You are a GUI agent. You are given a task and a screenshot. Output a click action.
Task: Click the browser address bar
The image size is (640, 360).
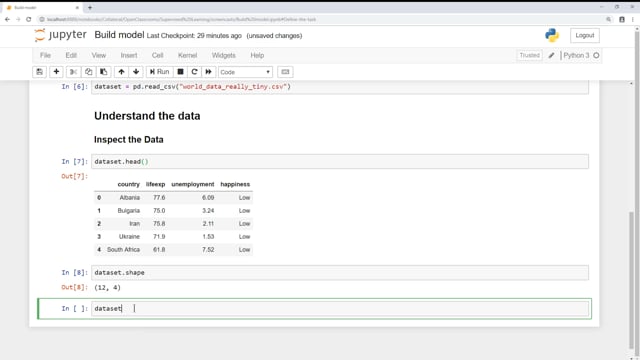coord(318,19)
